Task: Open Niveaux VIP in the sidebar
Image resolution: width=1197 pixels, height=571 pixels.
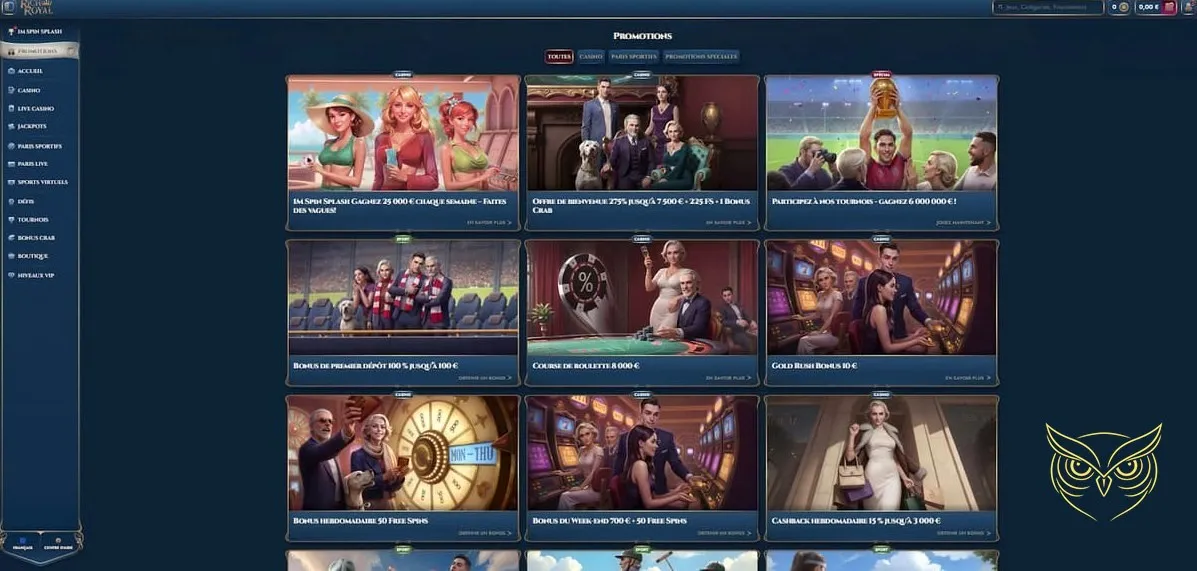Action: pos(35,275)
